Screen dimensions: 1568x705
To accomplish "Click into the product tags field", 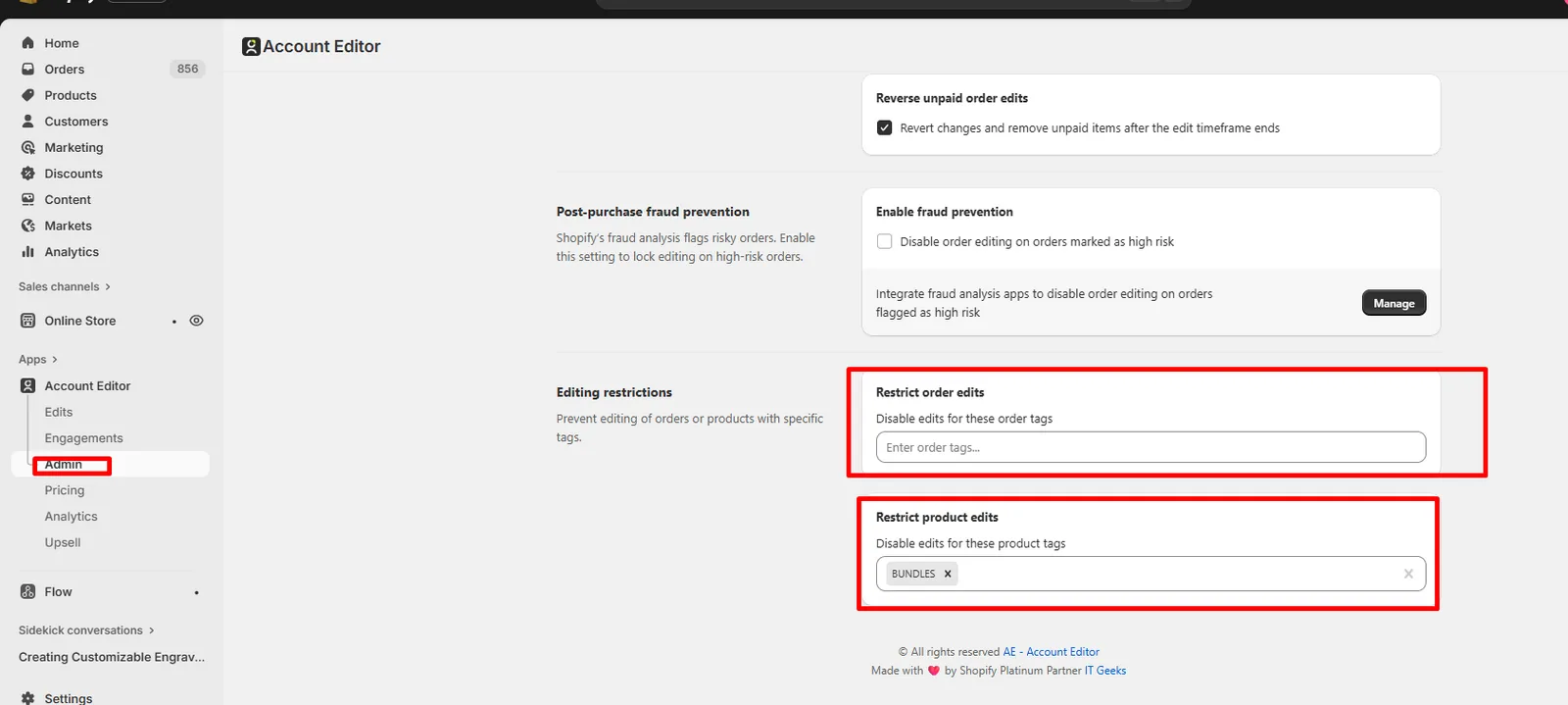I will coord(1151,574).
